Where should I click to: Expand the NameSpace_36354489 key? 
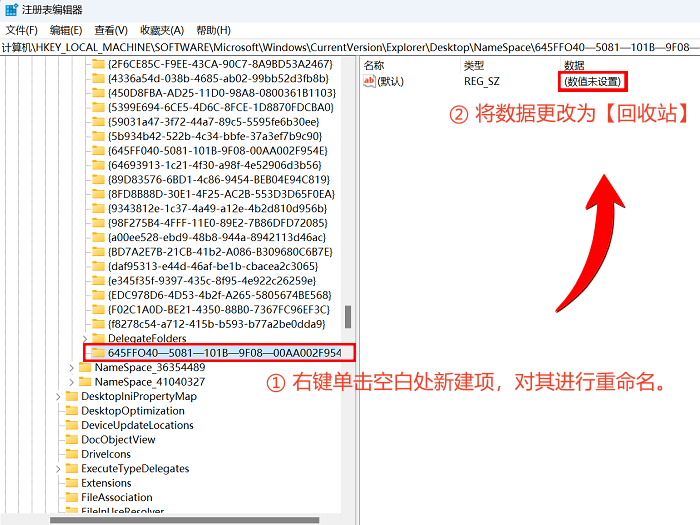coord(71,367)
